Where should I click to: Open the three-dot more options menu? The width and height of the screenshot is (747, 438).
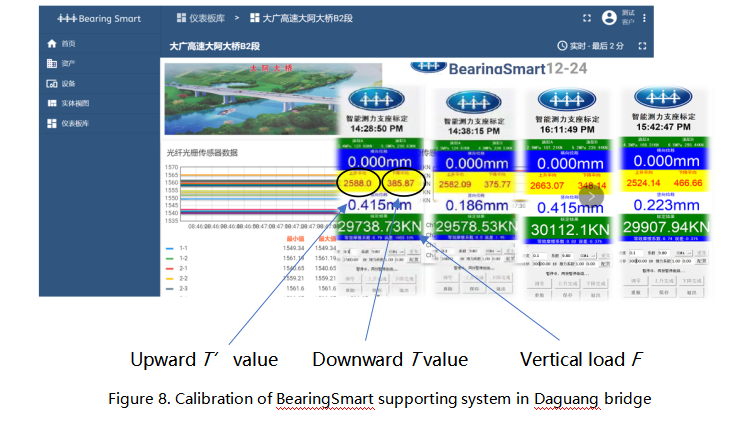pyautogui.click(x=644, y=18)
